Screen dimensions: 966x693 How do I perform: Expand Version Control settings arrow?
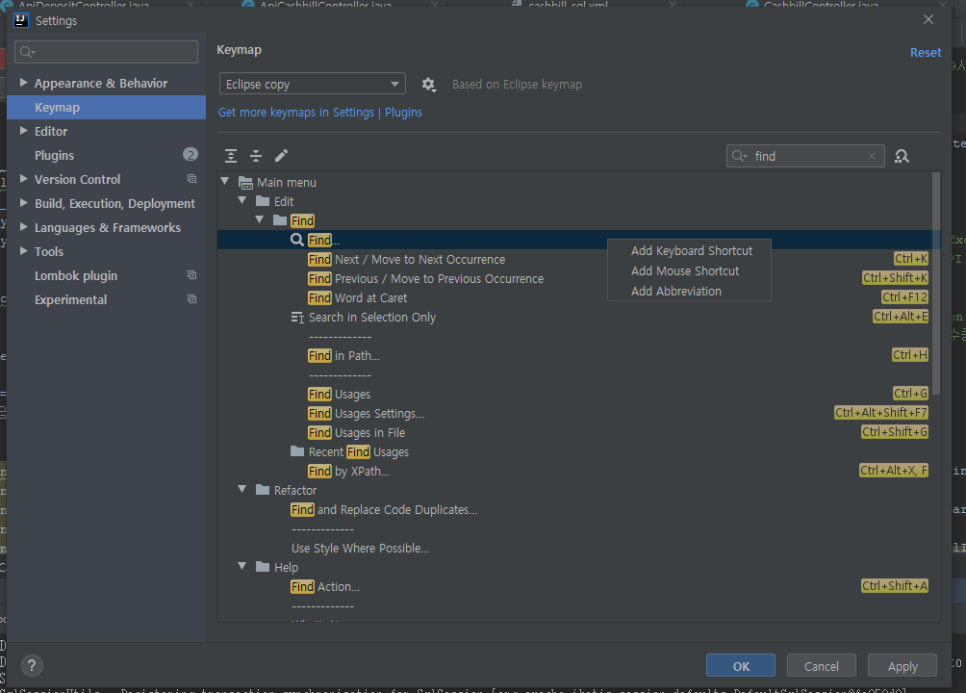tap(23, 179)
